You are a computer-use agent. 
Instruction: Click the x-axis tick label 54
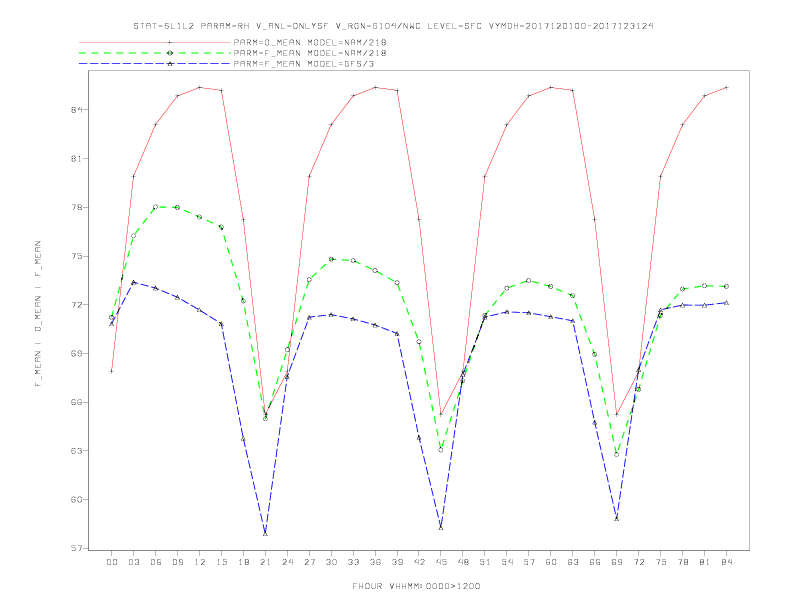tap(507, 562)
